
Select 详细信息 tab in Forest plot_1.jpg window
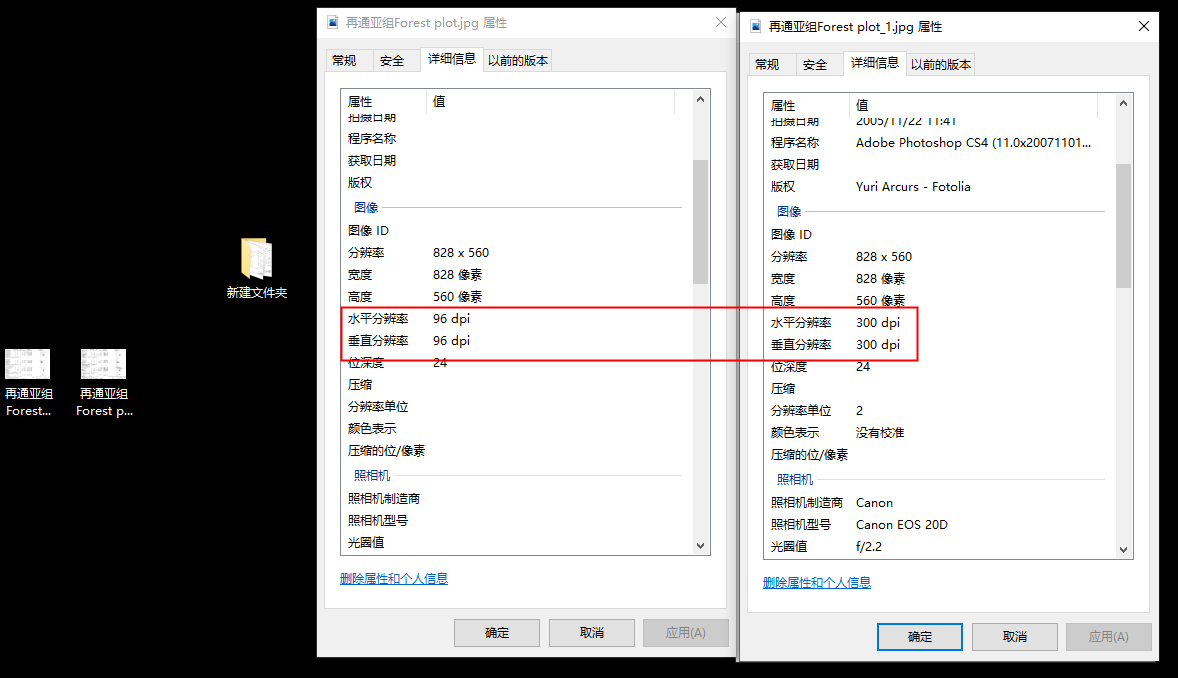pyautogui.click(x=874, y=62)
